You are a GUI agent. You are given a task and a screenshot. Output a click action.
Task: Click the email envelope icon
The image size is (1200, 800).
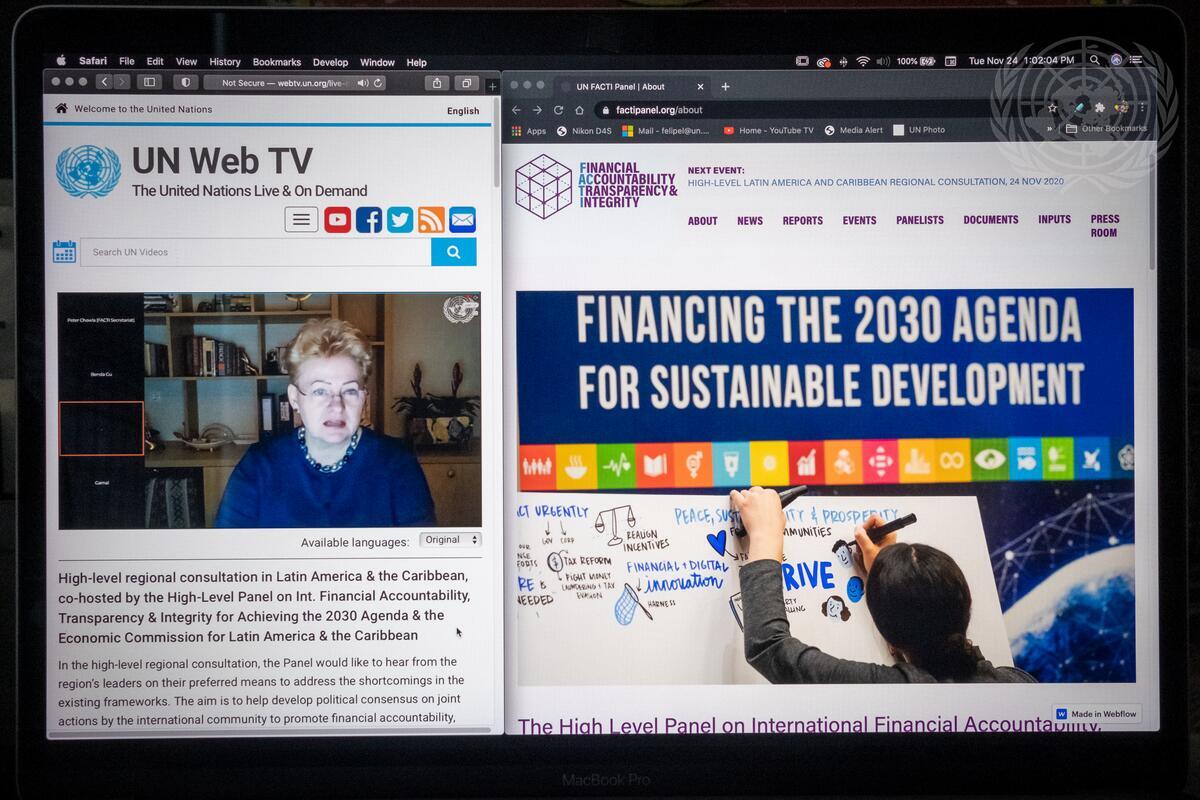(x=462, y=220)
